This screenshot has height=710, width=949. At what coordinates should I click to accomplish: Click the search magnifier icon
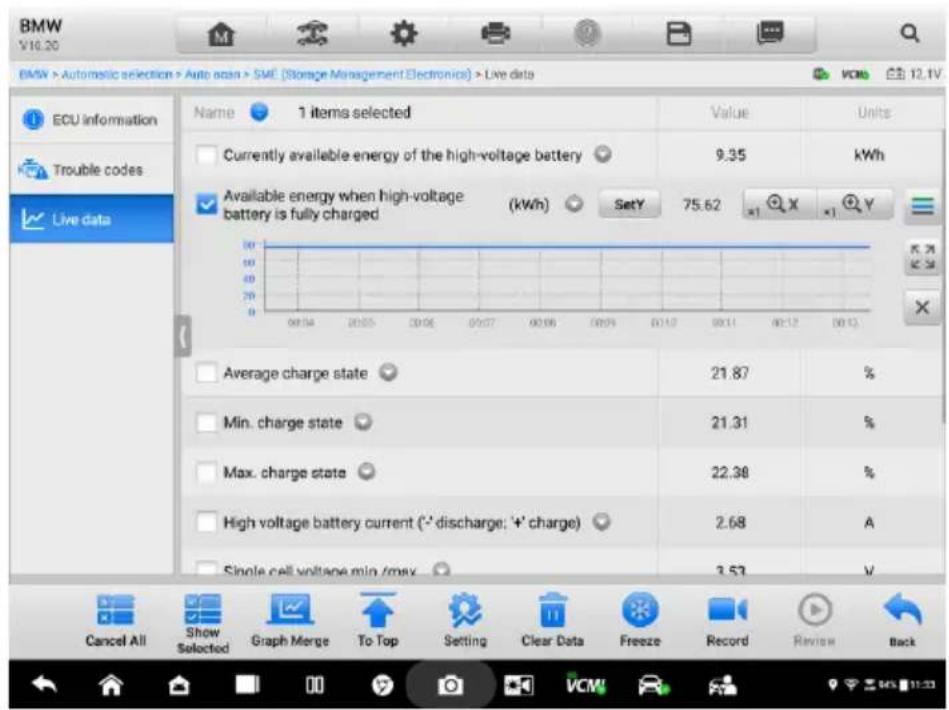coord(910,33)
